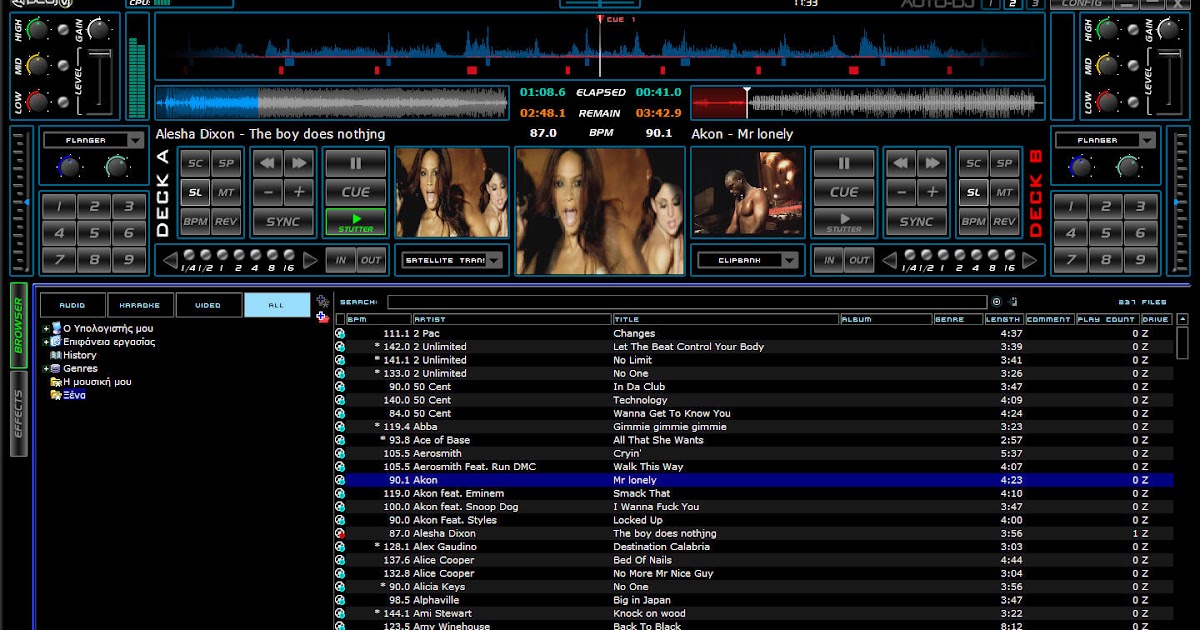This screenshot has width=1200, height=630.
Task: Click the add virtual folder icon
Action: [322, 301]
